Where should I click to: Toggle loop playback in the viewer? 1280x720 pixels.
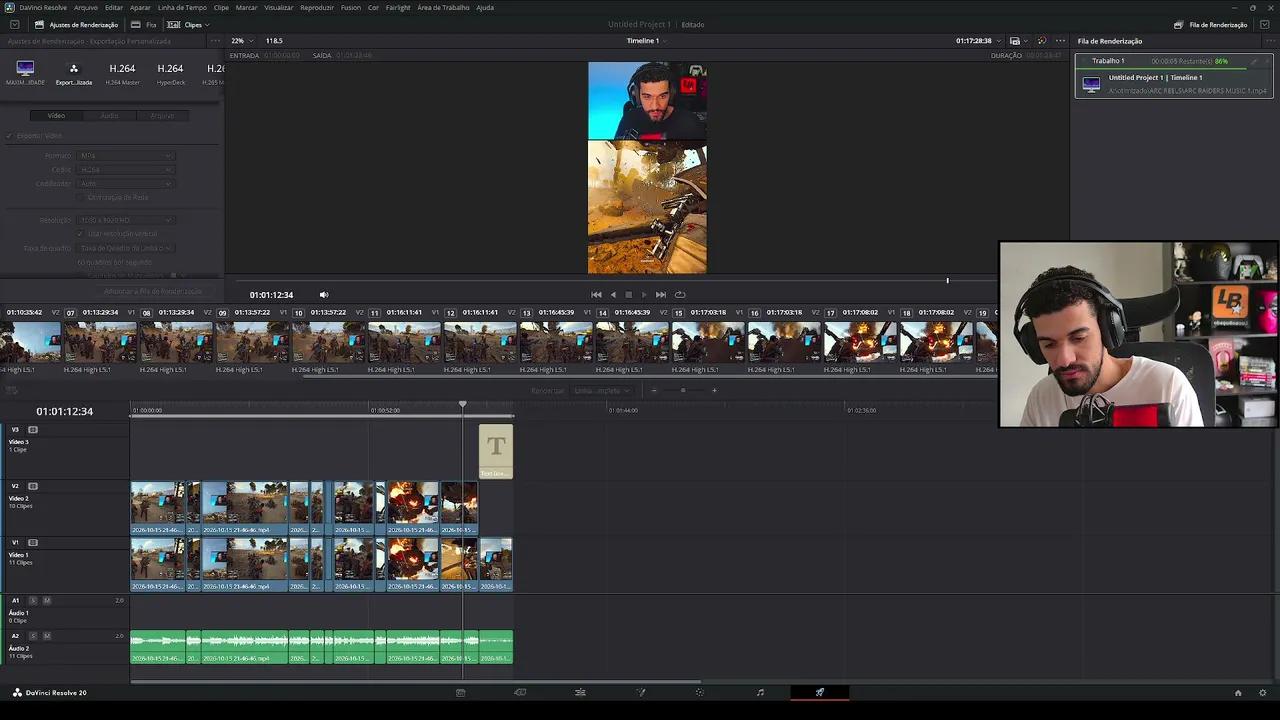(x=680, y=295)
